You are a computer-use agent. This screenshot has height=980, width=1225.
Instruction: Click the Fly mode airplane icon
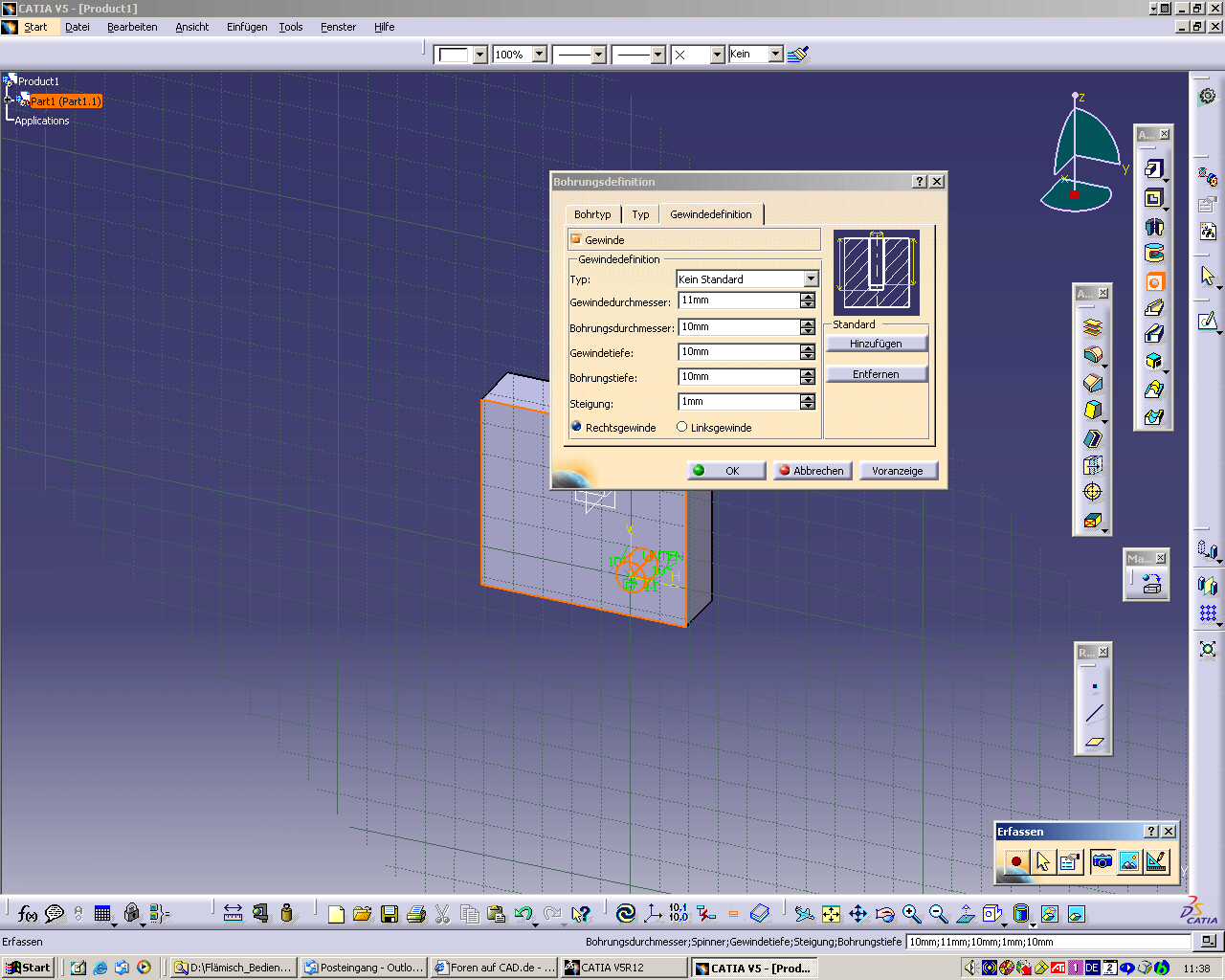[804, 914]
